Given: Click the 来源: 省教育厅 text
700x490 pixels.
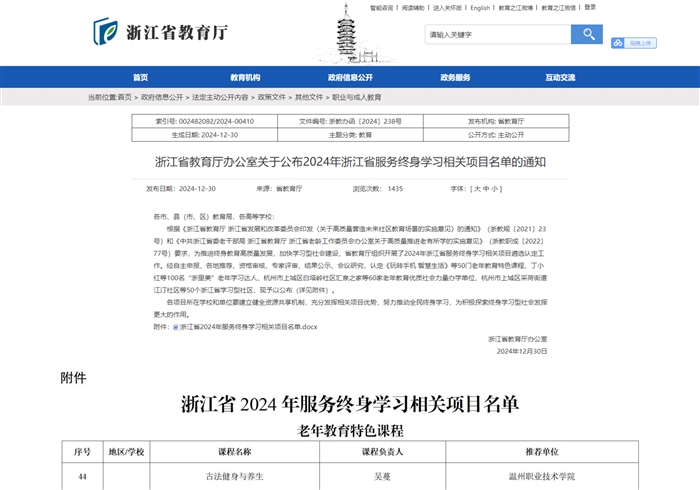Looking at the screenshot, I should [x=279, y=189].
